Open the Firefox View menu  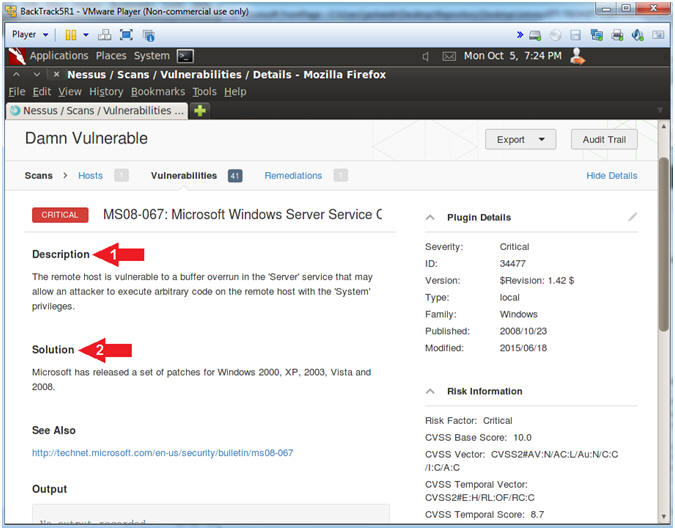click(x=70, y=92)
